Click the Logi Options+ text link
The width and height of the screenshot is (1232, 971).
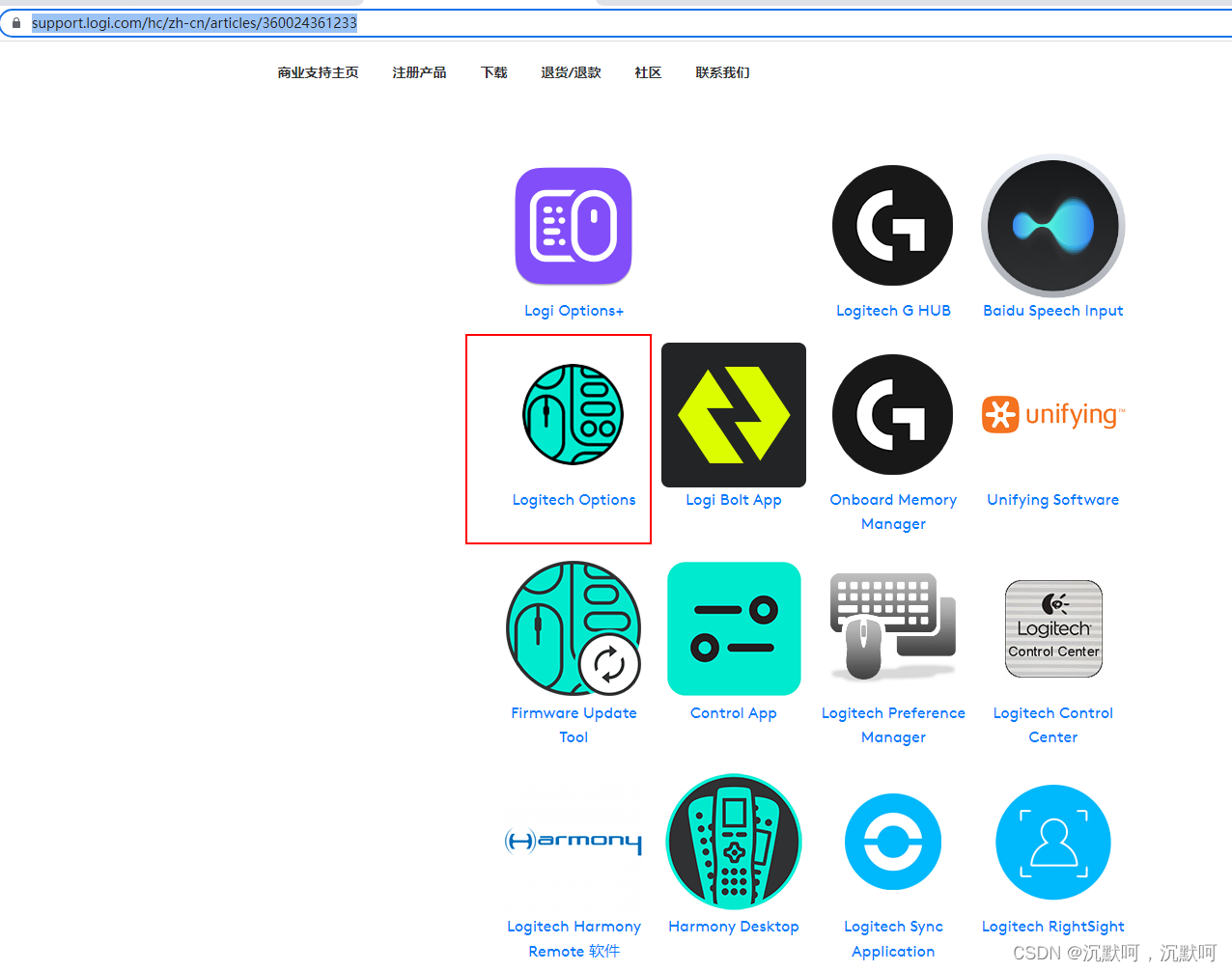(x=574, y=311)
